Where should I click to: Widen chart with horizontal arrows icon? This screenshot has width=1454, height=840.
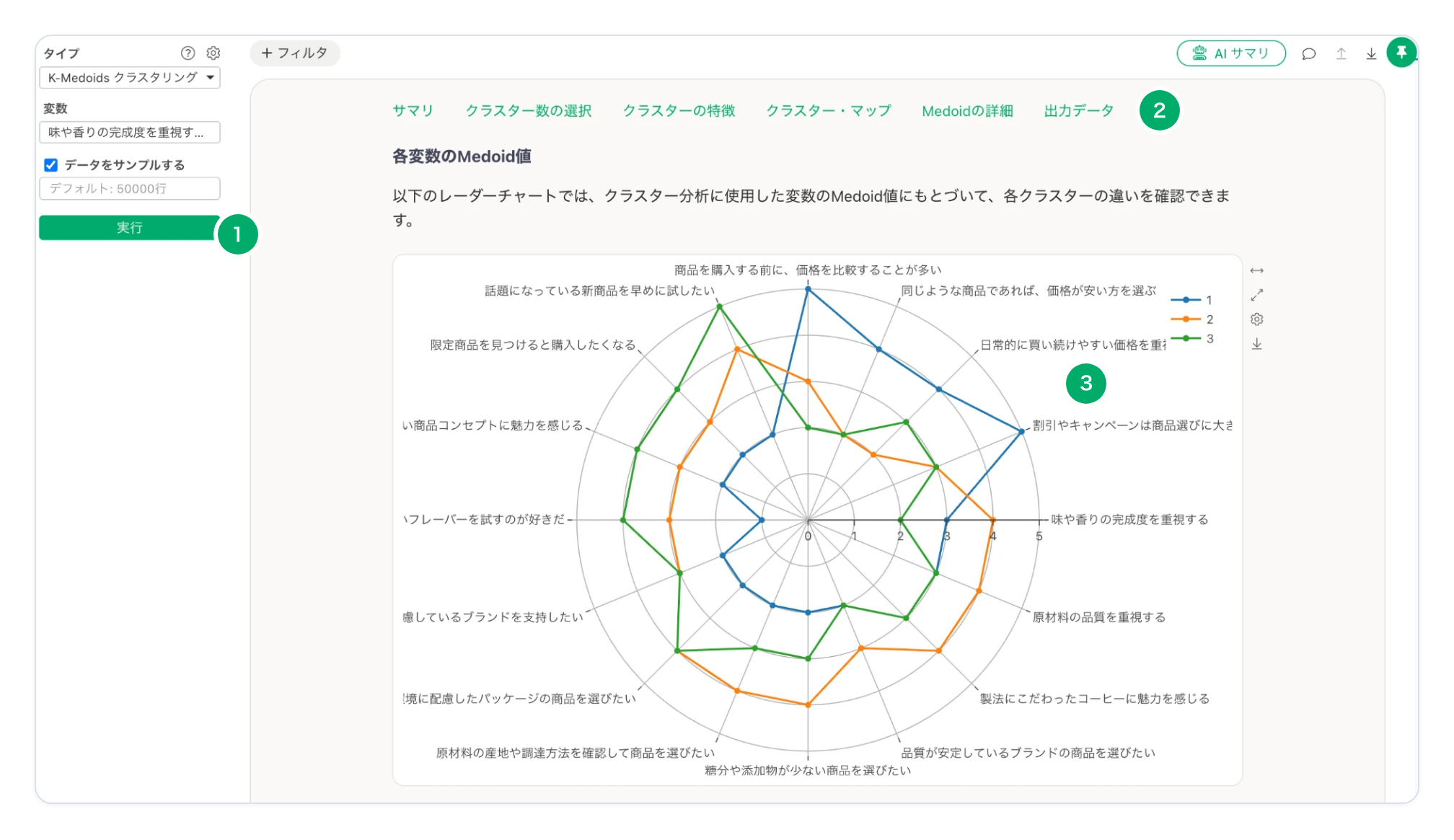[x=1257, y=270]
